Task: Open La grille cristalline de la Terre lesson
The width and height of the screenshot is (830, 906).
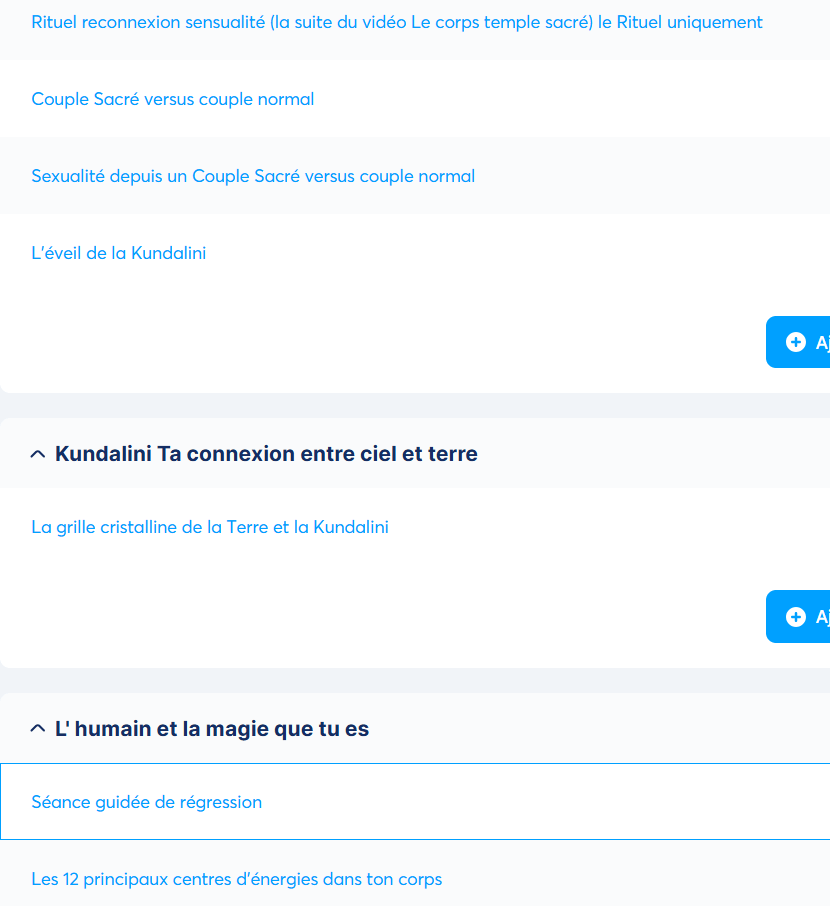Action: tap(210, 527)
